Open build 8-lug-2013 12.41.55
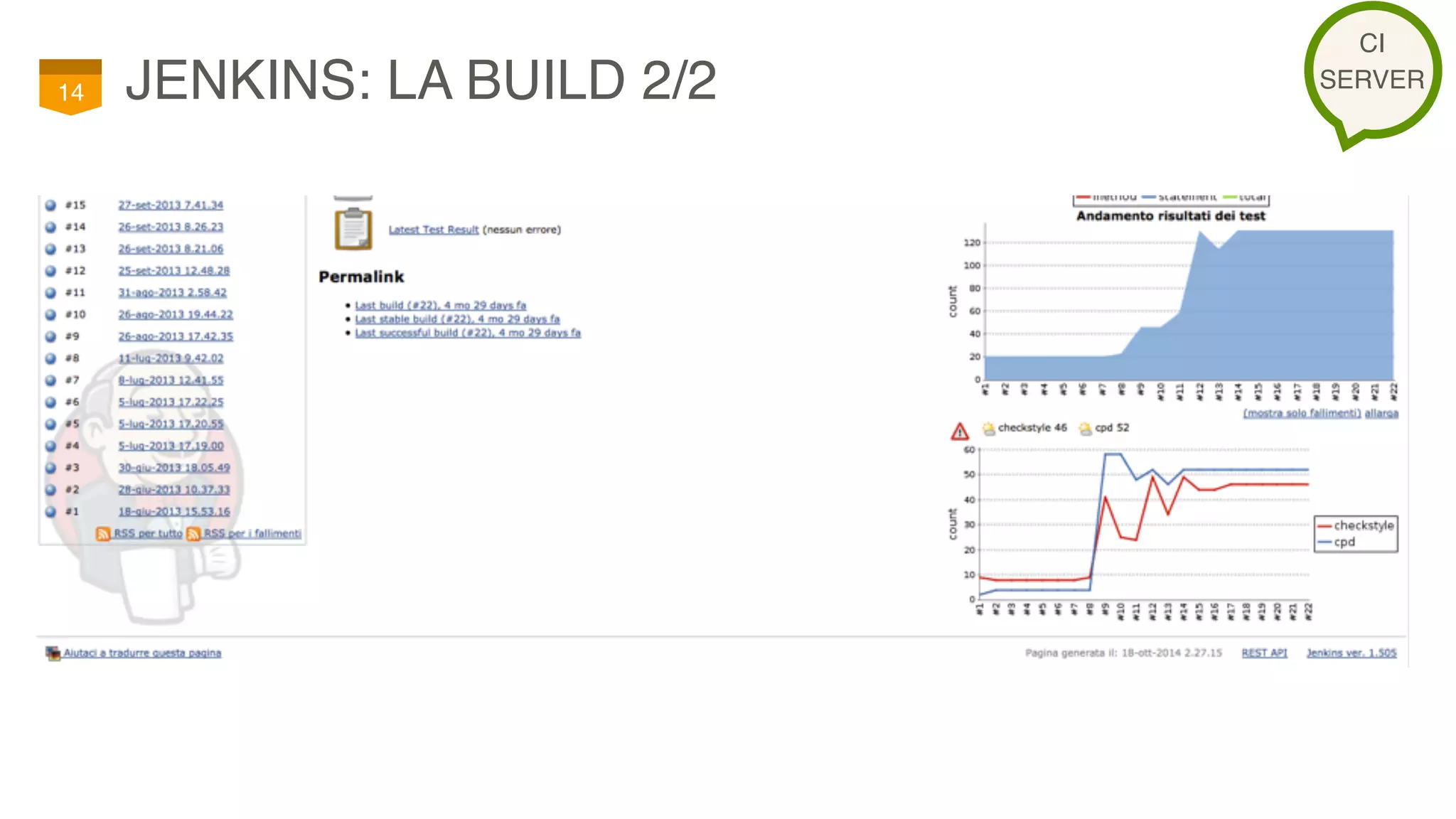This screenshot has width=1456, height=819. (171, 380)
